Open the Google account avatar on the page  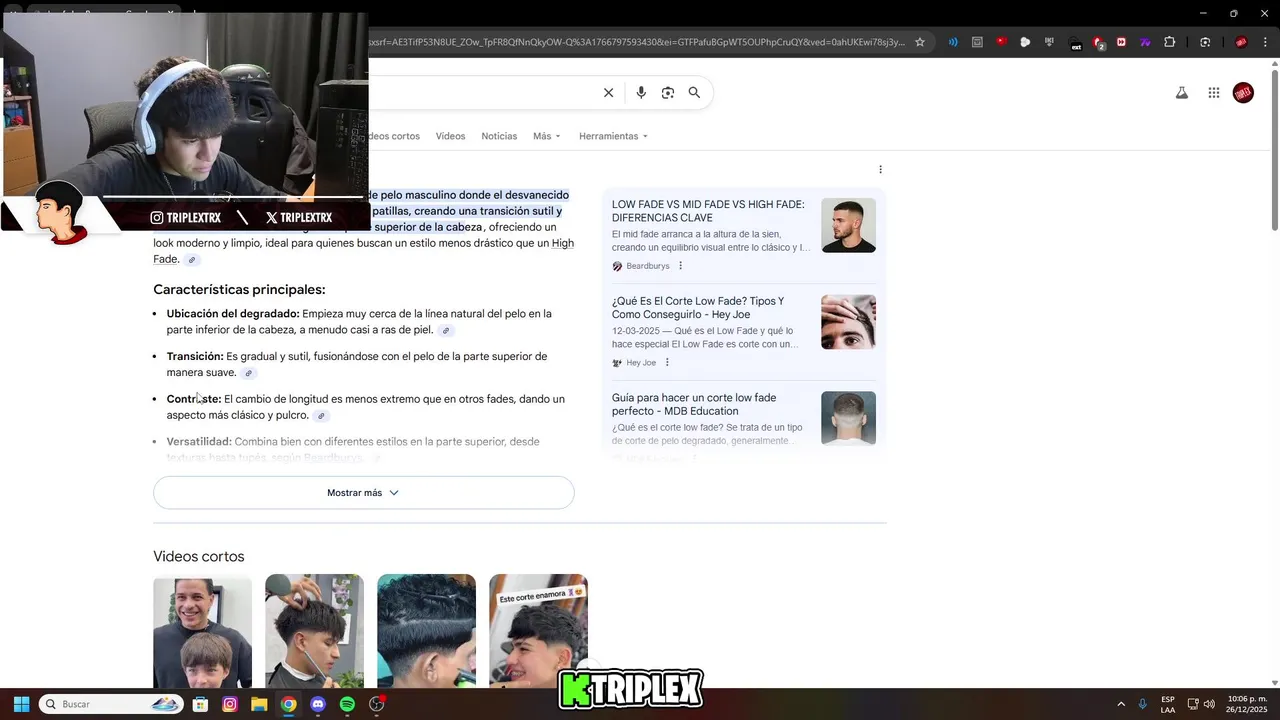click(1243, 93)
